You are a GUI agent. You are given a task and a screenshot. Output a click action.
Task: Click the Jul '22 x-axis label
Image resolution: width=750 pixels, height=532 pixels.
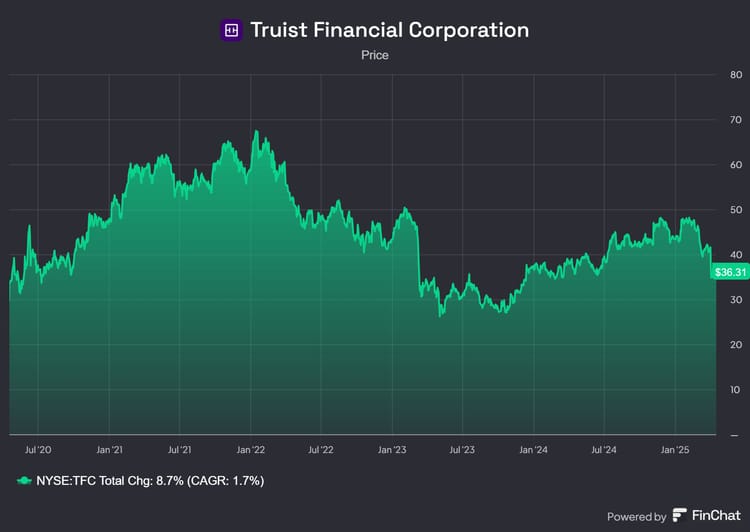pos(321,451)
